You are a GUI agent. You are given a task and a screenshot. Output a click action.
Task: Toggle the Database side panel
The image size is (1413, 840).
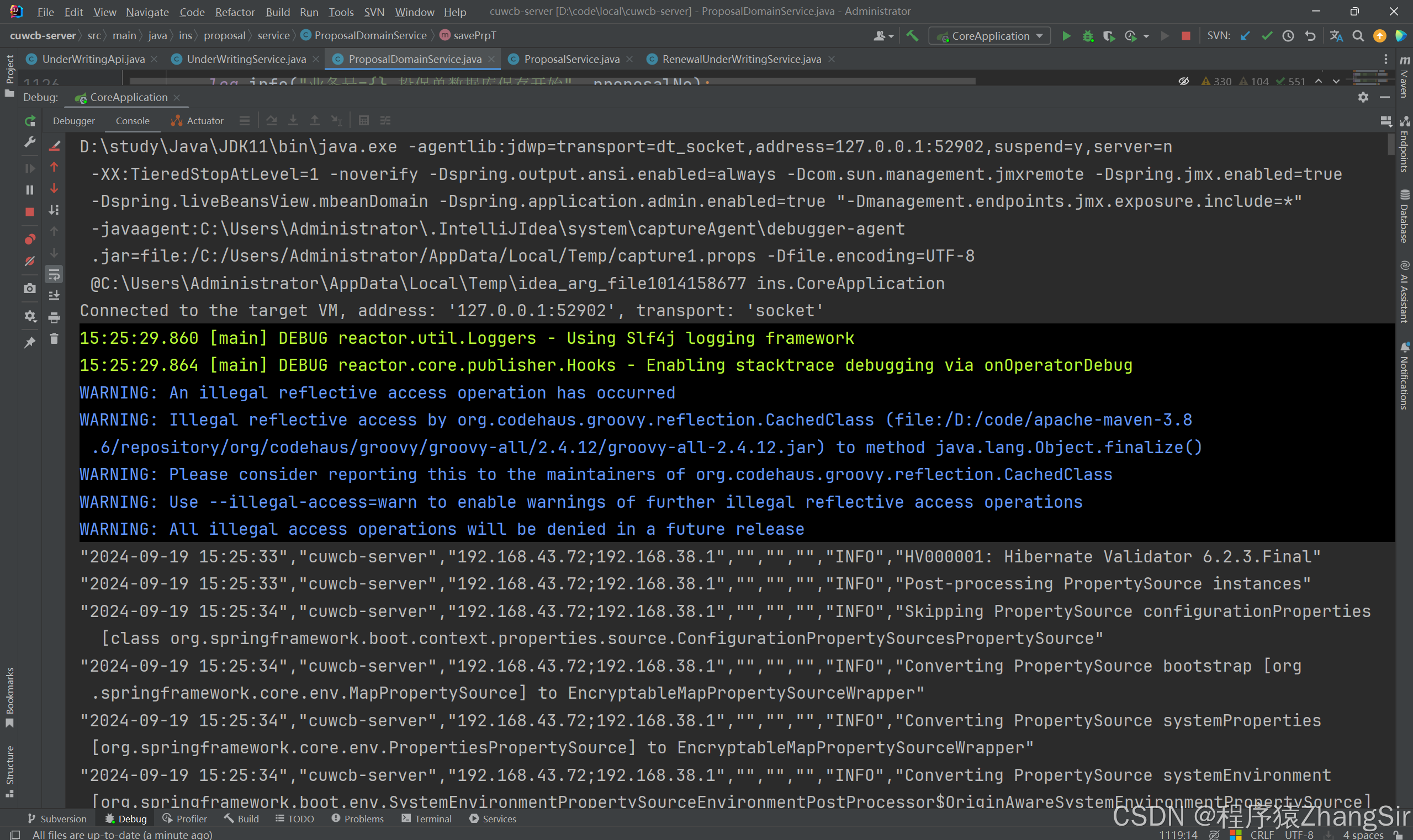tap(1405, 217)
